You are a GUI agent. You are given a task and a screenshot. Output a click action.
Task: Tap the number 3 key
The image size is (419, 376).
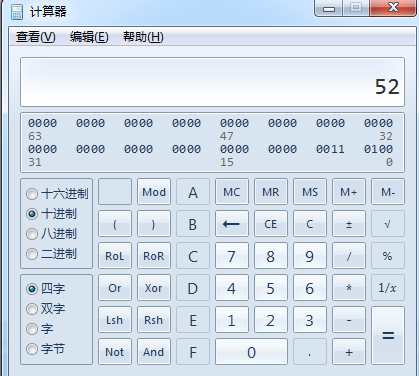pyautogui.click(x=310, y=320)
